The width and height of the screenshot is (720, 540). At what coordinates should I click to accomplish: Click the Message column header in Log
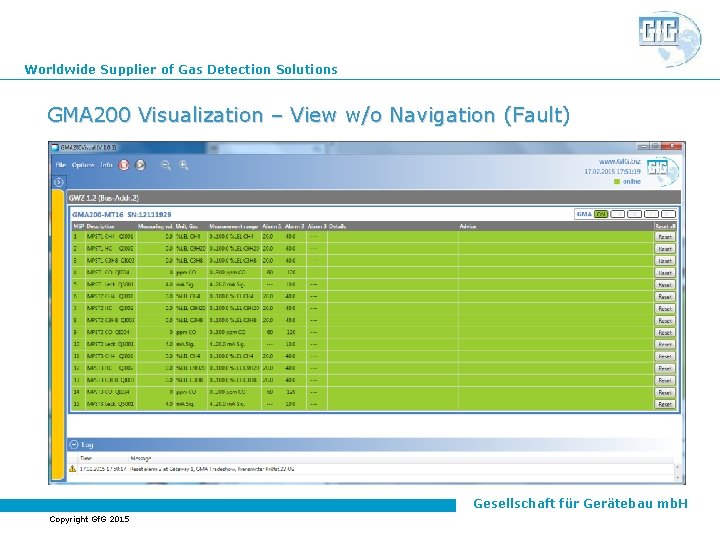141,458
